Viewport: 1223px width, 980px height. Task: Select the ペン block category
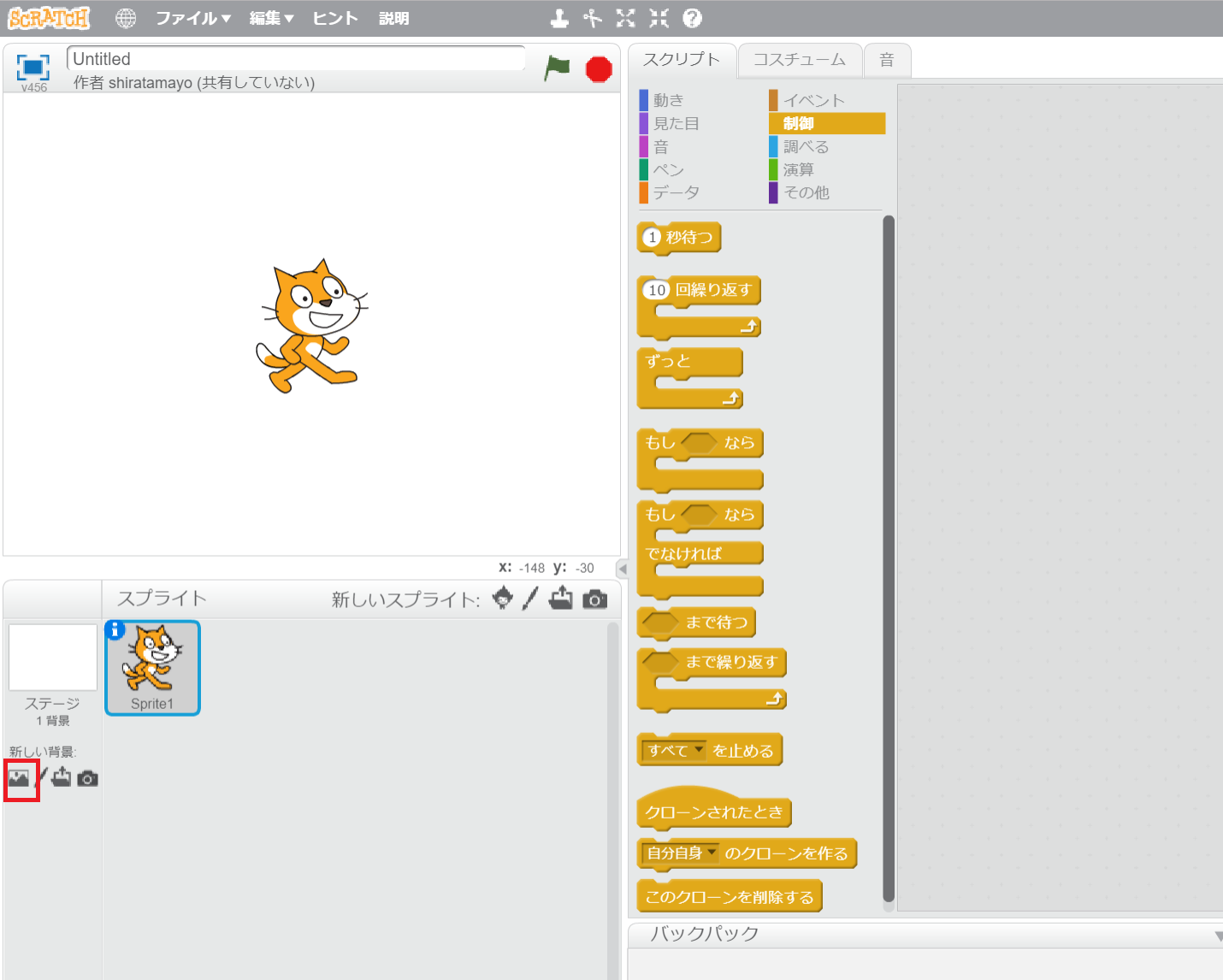click(x=668, y=169)
